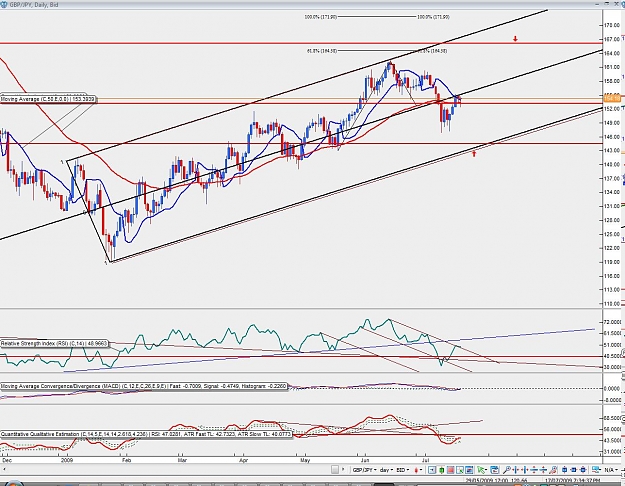Click the 2009 label on date axis
This screenshot has width=625, height=486.
(67, 460)
